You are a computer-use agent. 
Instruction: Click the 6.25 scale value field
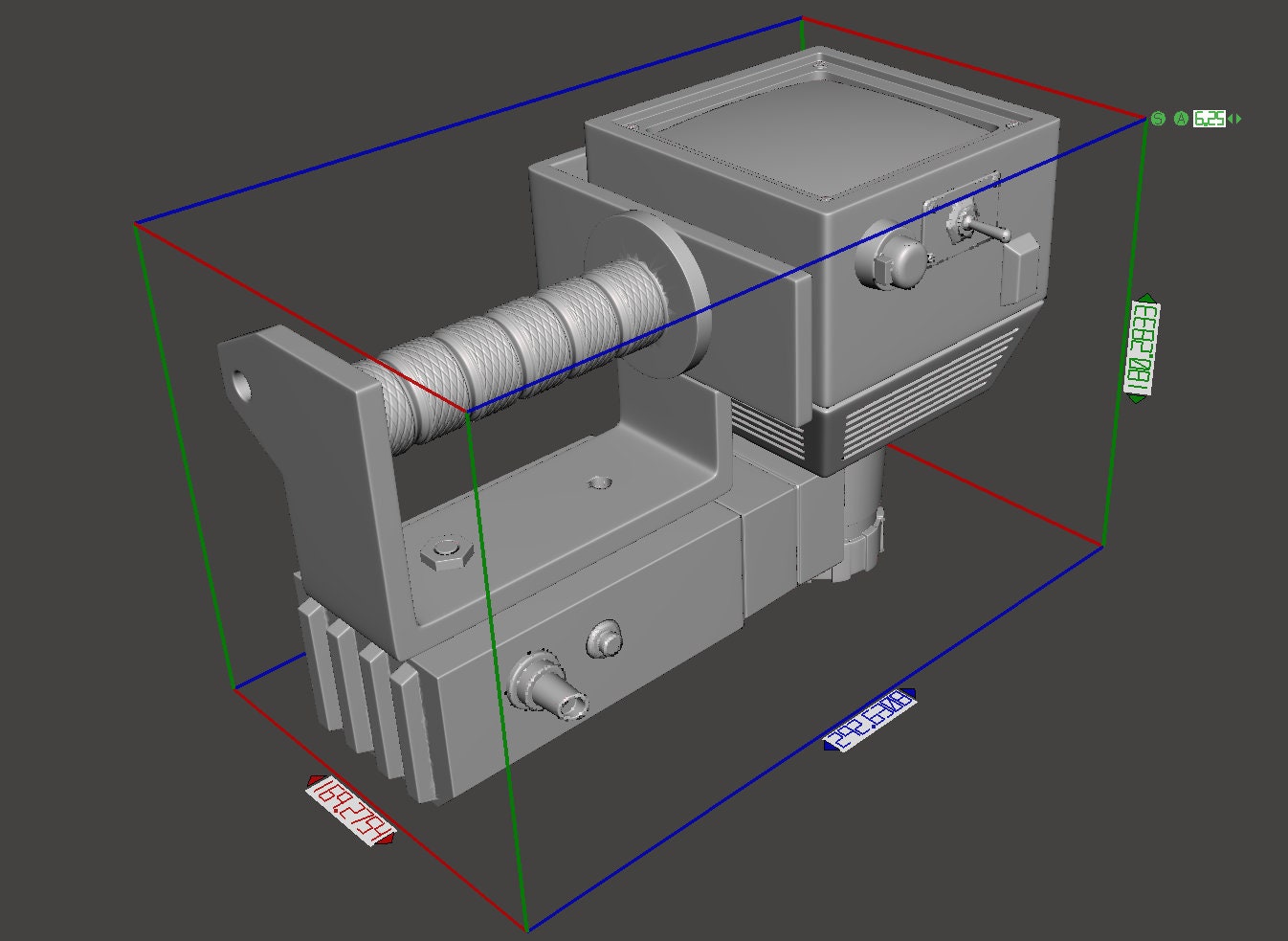pyautogui.click(x=1209, y=118)
